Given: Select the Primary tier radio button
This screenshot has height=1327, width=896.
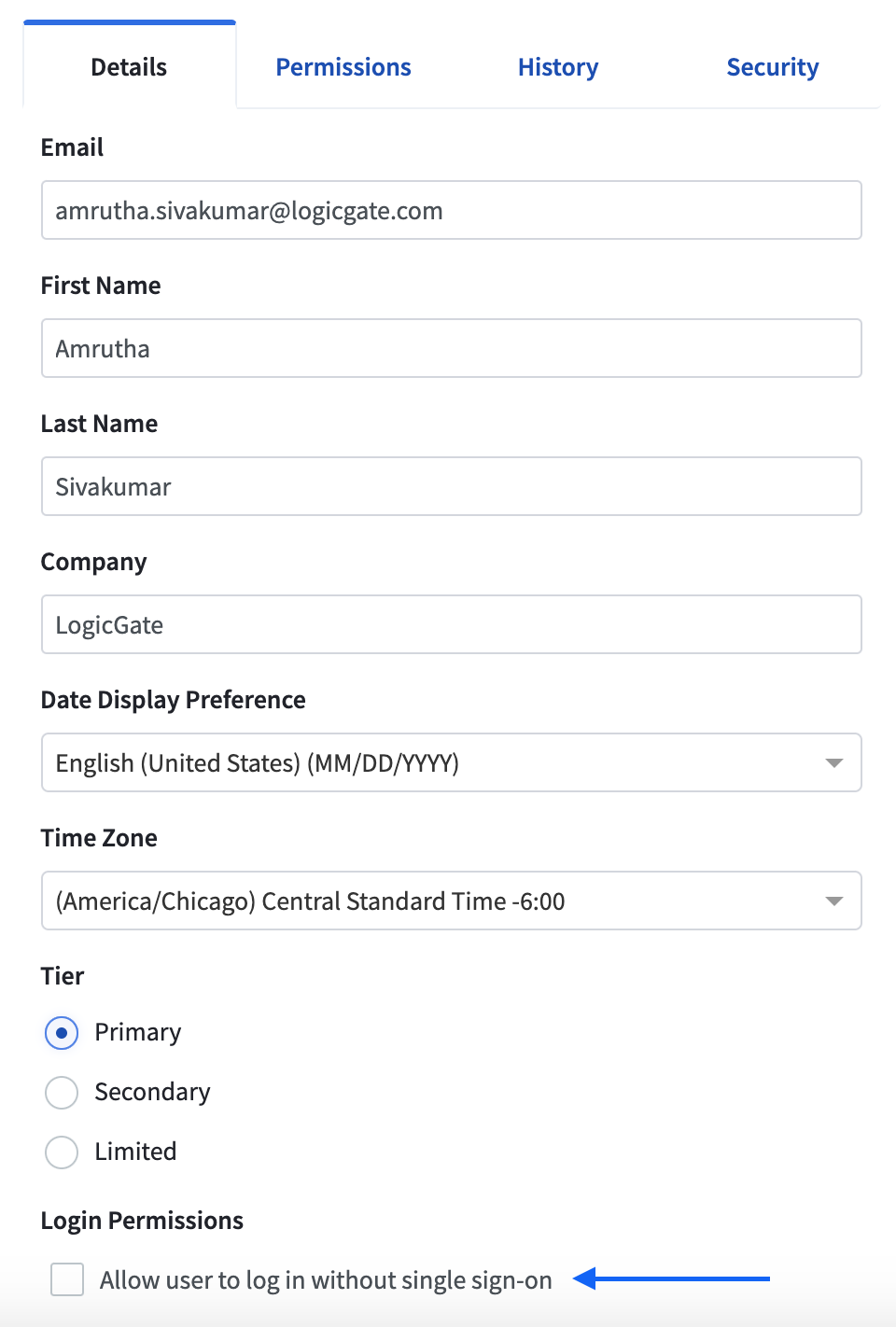Looking at the screenshot, I should (62, 1033).
